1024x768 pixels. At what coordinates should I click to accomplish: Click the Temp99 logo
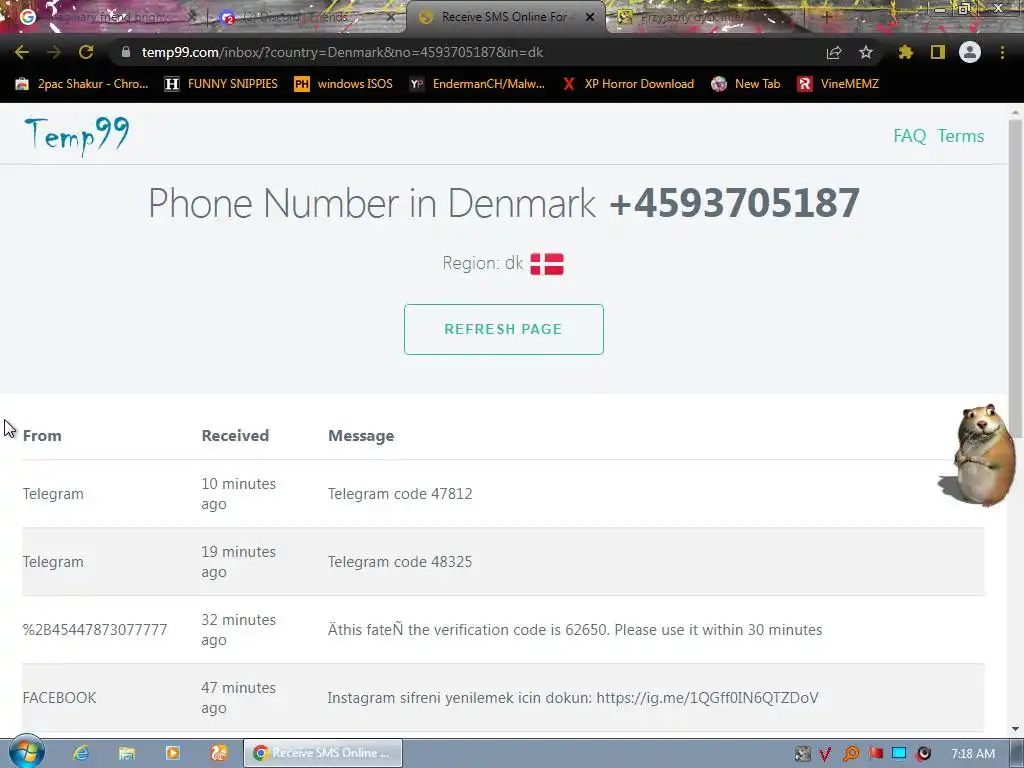pos(76,136)
